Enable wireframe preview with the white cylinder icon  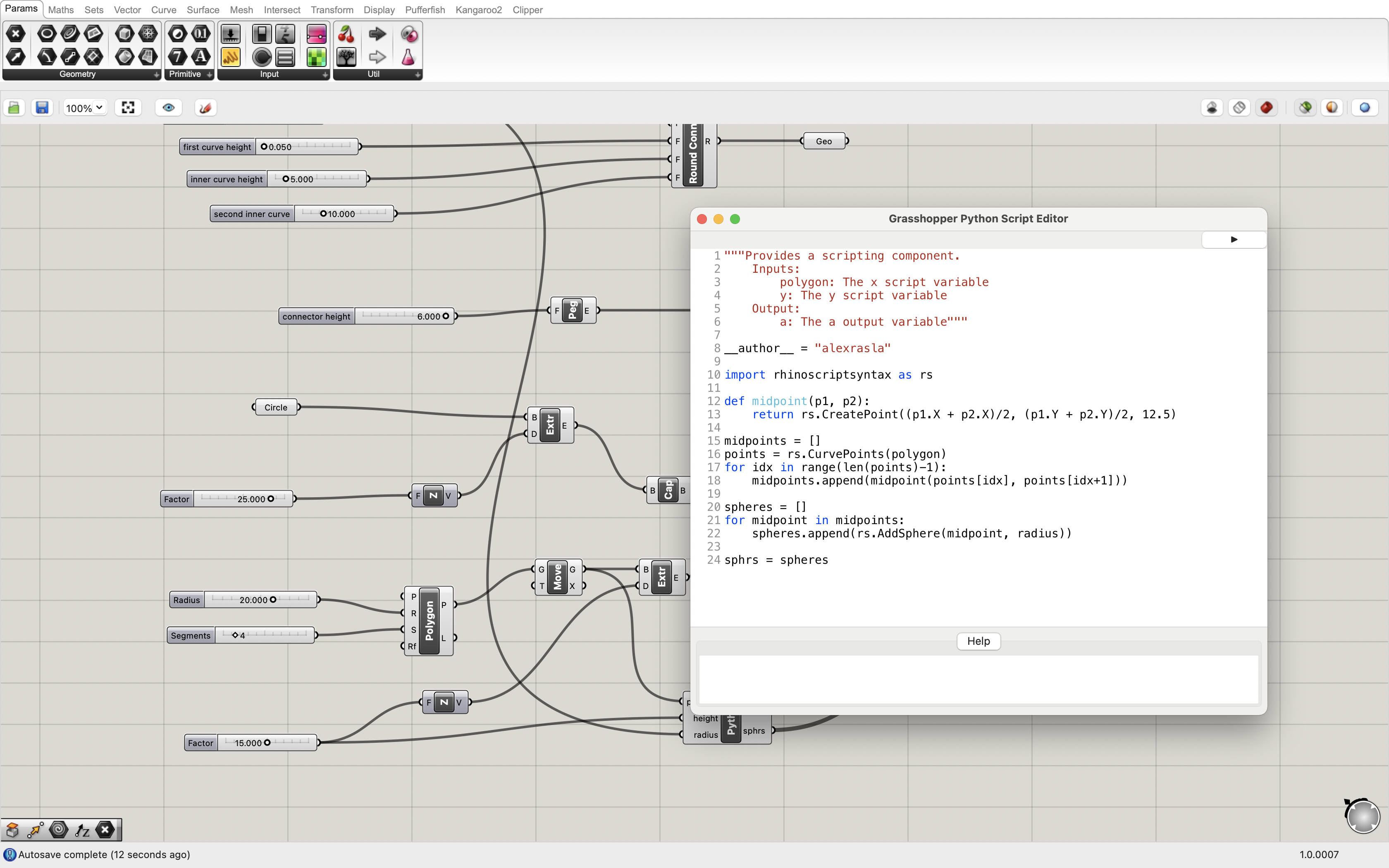coord(1239,107)
